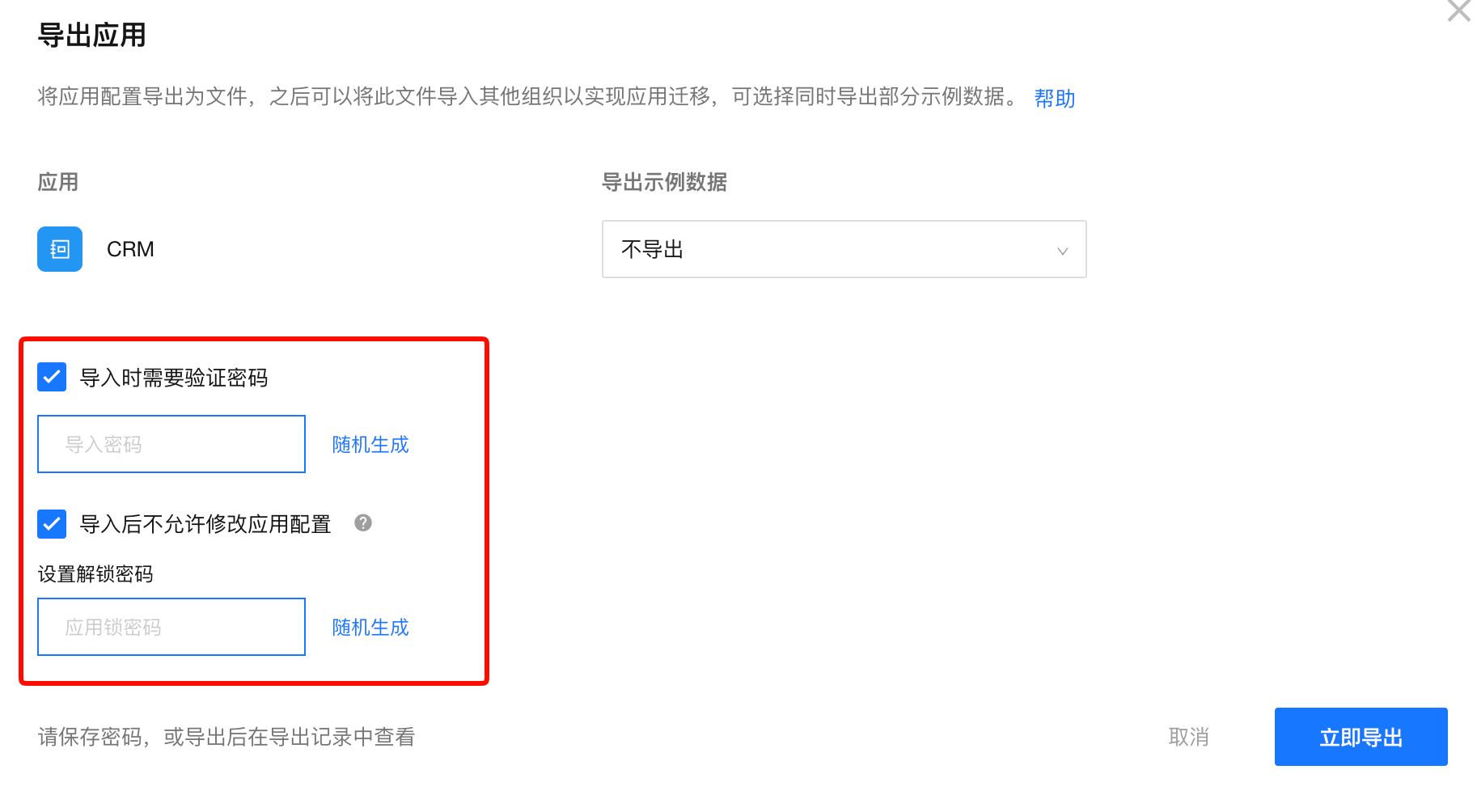Viewport: 1477px width, 812px height.
Task: Click the blue CRM application icon
Action: (x=60, y=249)
